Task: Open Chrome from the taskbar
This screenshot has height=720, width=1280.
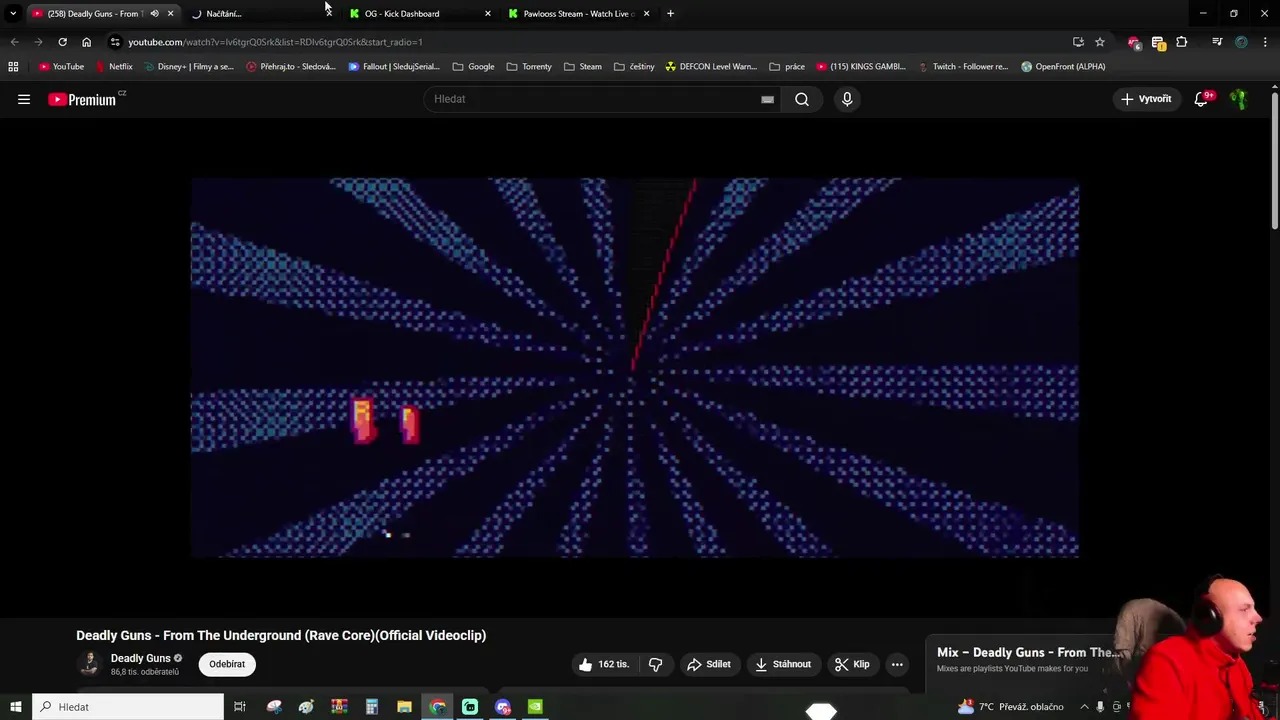Action: [x=438, y=707]
